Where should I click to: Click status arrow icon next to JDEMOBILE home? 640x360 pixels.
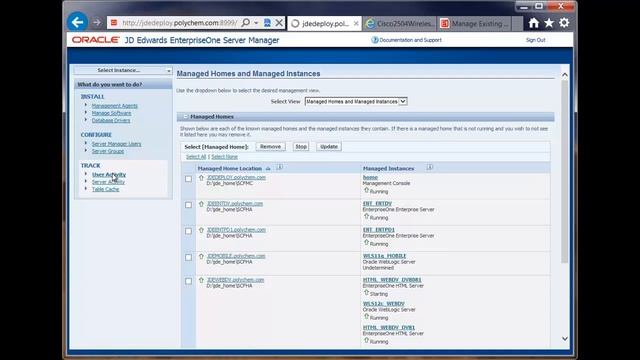point(201,256)
